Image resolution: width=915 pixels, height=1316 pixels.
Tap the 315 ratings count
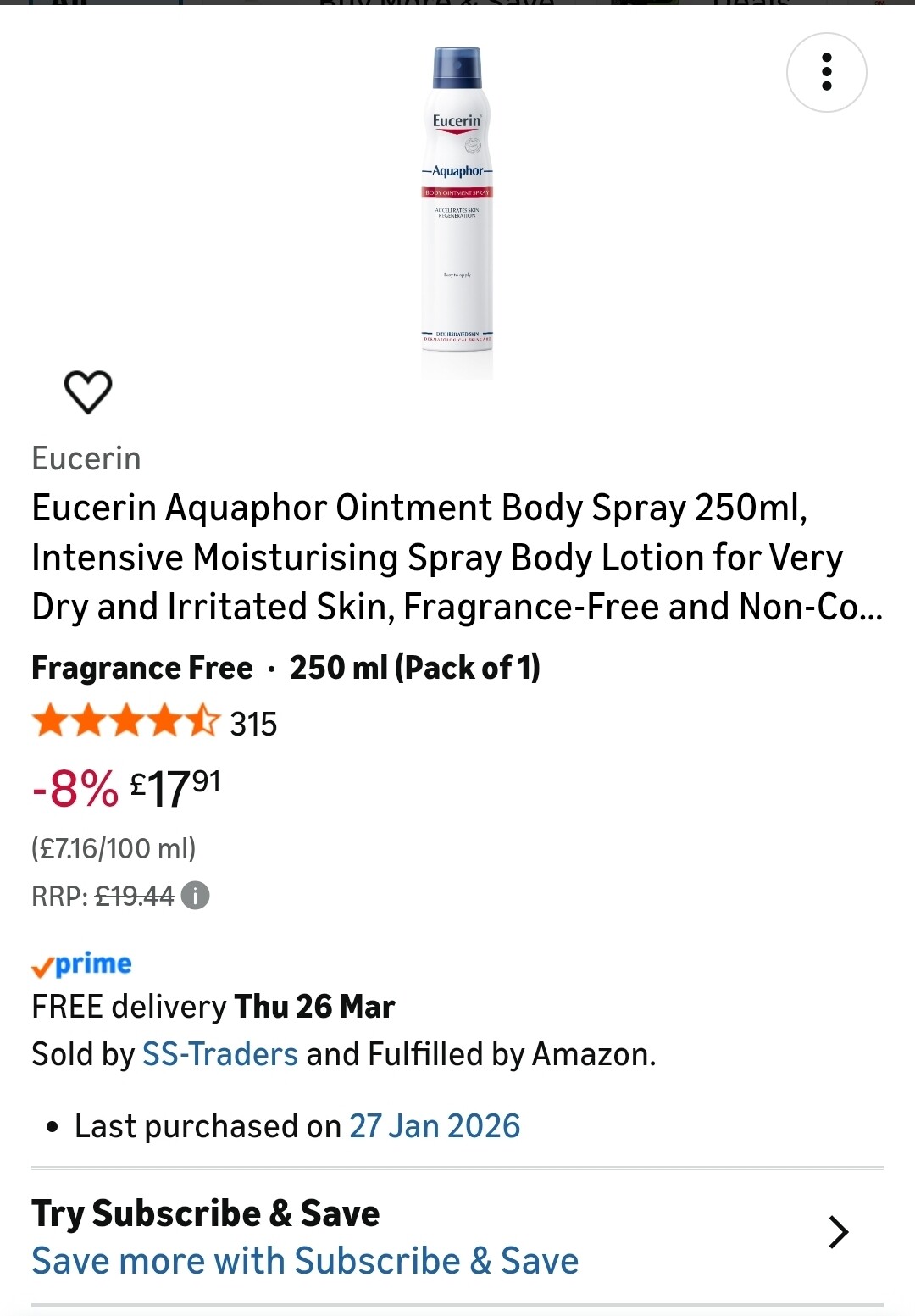click(x=253, y=725)
